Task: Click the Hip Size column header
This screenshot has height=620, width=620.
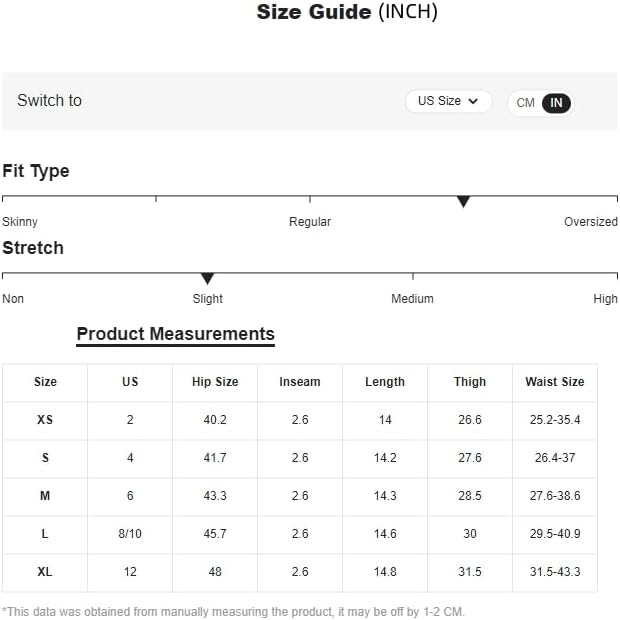Action: tap(215, 382)
